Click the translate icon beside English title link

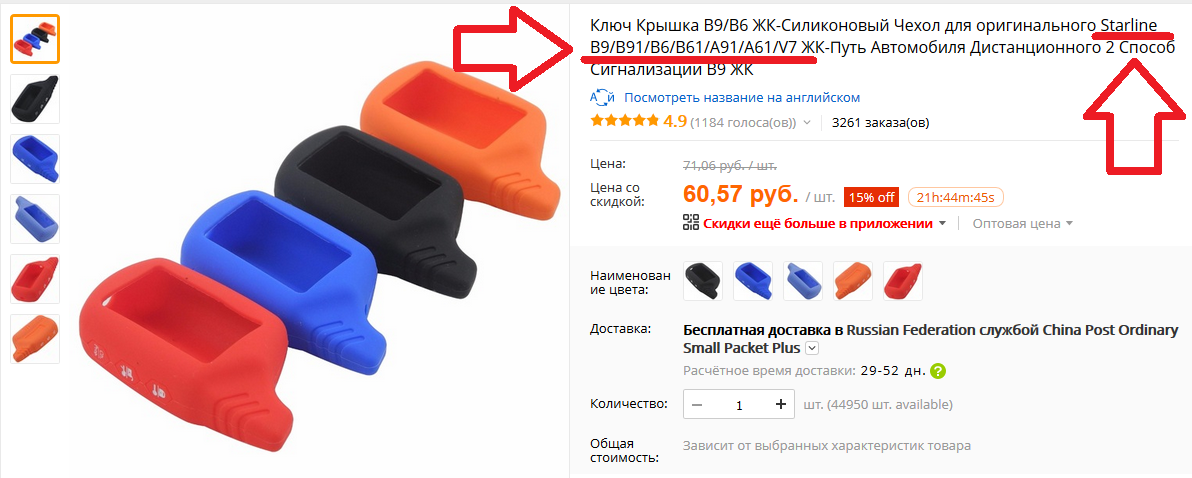603,97
